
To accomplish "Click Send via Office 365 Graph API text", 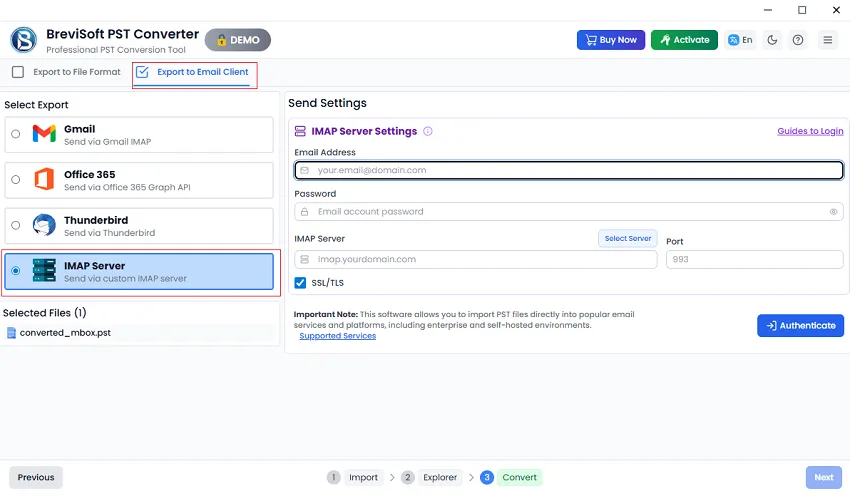I will tap(127, 187).
